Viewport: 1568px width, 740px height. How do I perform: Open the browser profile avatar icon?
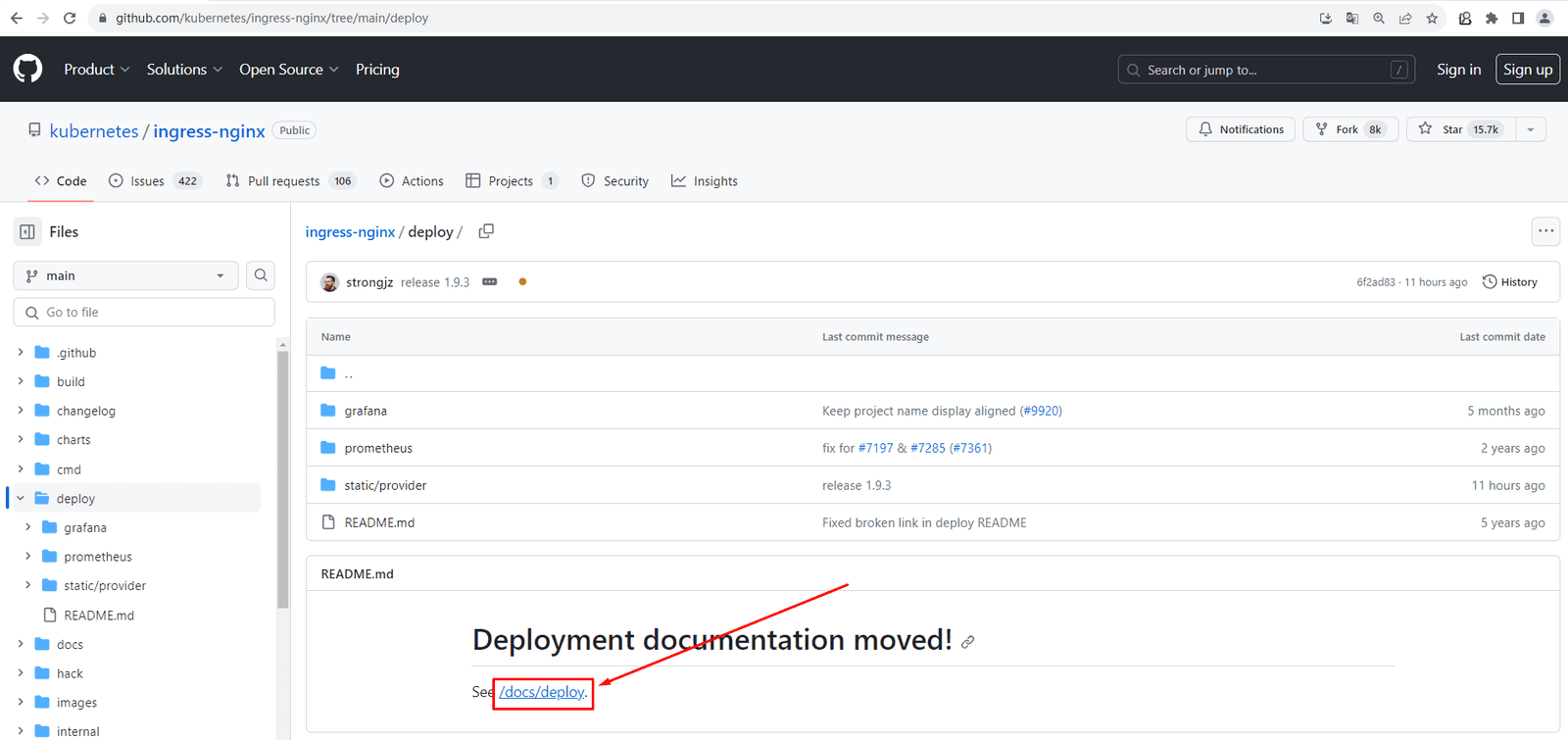(1544, 18)
